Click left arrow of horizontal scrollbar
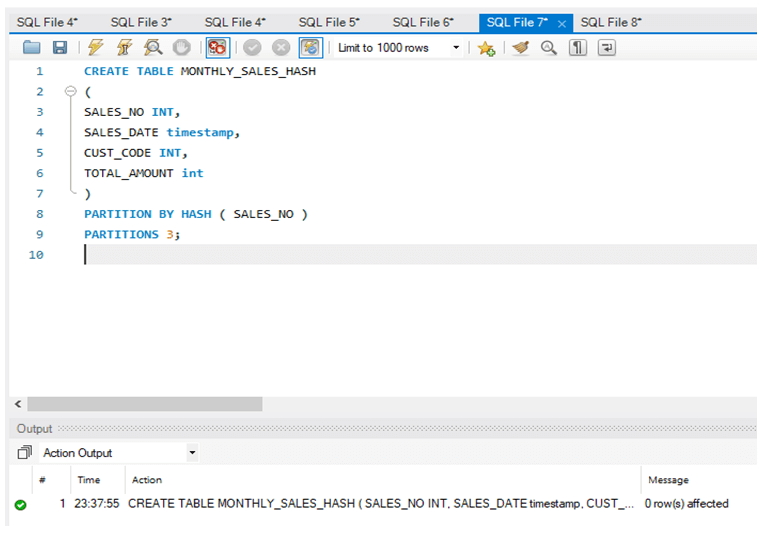Screen dimensions: 765x533 [18, 404]
